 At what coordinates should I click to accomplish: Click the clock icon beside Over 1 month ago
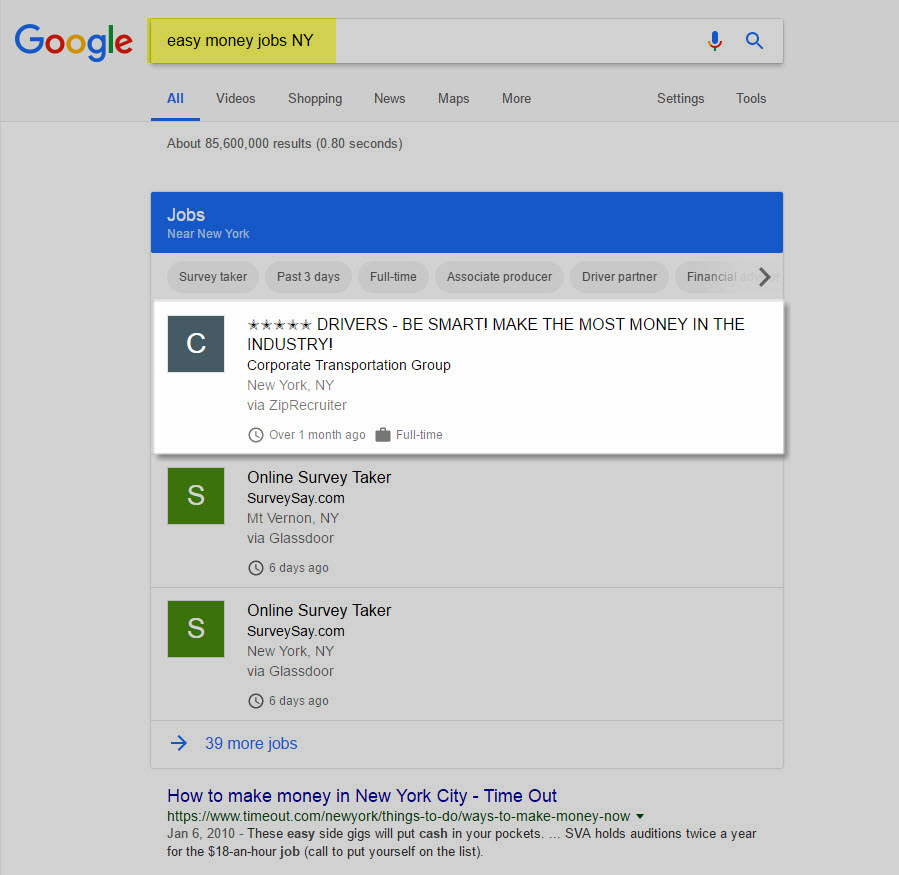tap(256, 435)
